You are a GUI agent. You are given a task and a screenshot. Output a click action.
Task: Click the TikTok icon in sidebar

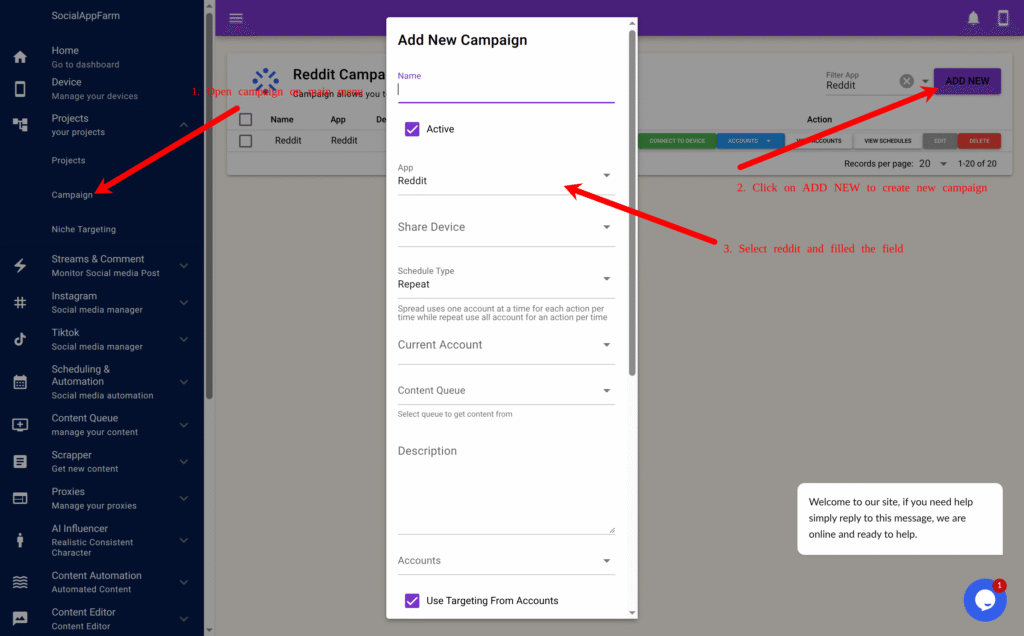tap(20, 339)
